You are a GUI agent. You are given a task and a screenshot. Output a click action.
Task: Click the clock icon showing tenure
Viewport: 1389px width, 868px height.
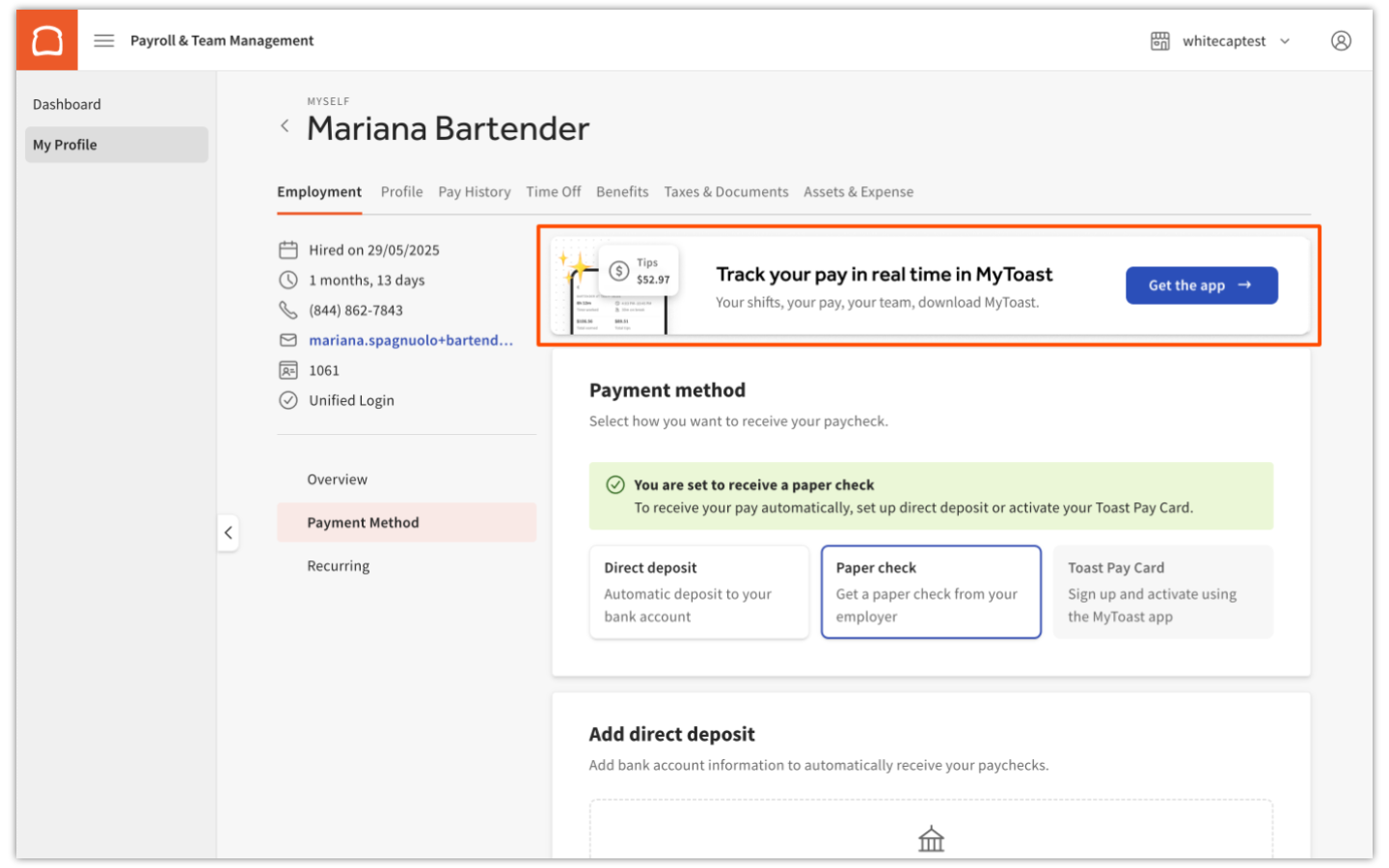coord(287,280)
